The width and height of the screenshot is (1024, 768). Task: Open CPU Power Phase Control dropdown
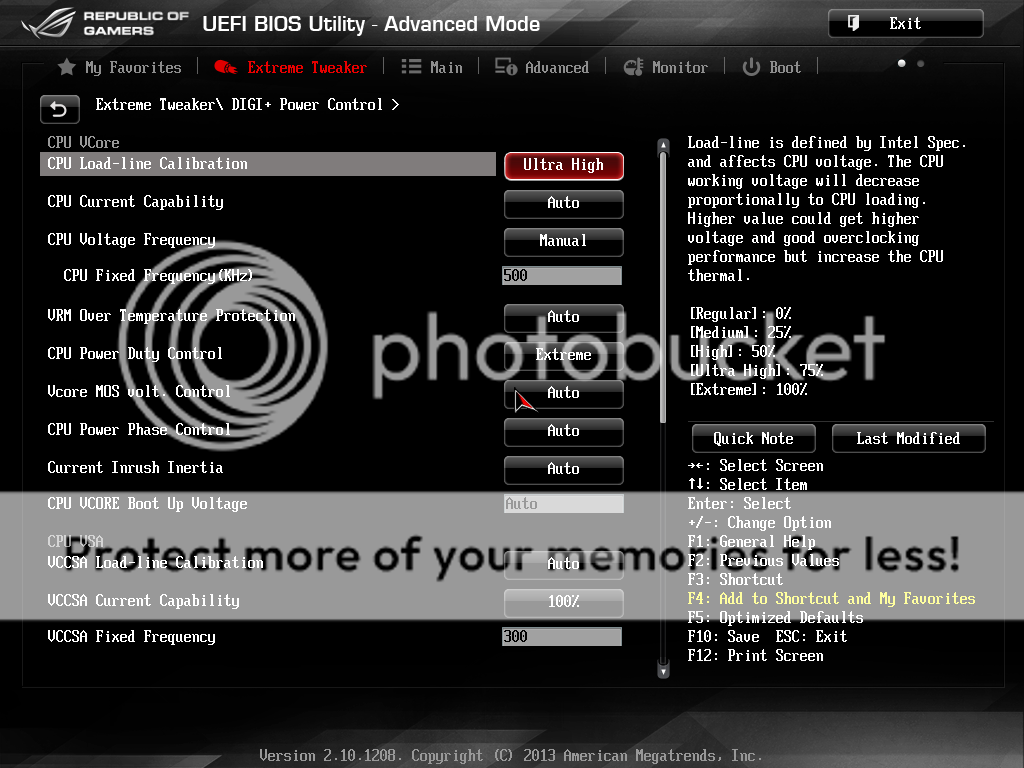(563, 431)
